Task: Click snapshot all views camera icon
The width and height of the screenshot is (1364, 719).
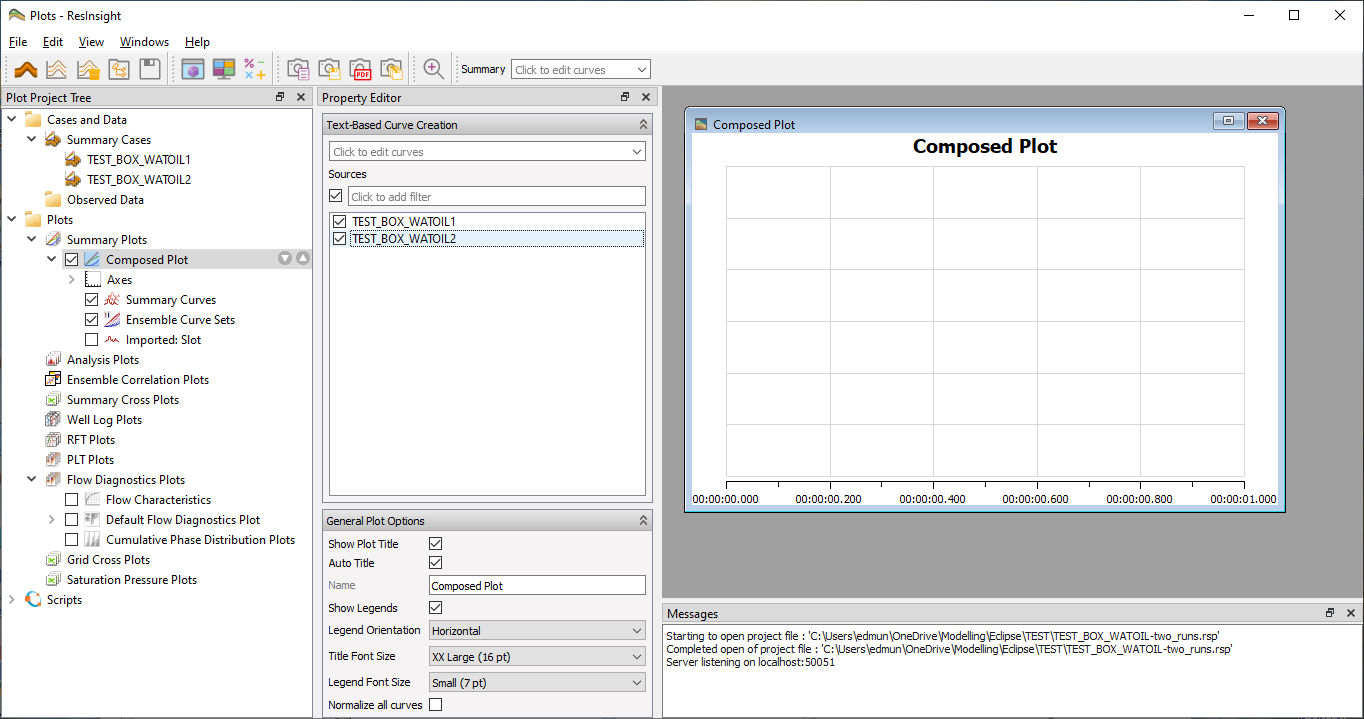Action: (391, 69)
